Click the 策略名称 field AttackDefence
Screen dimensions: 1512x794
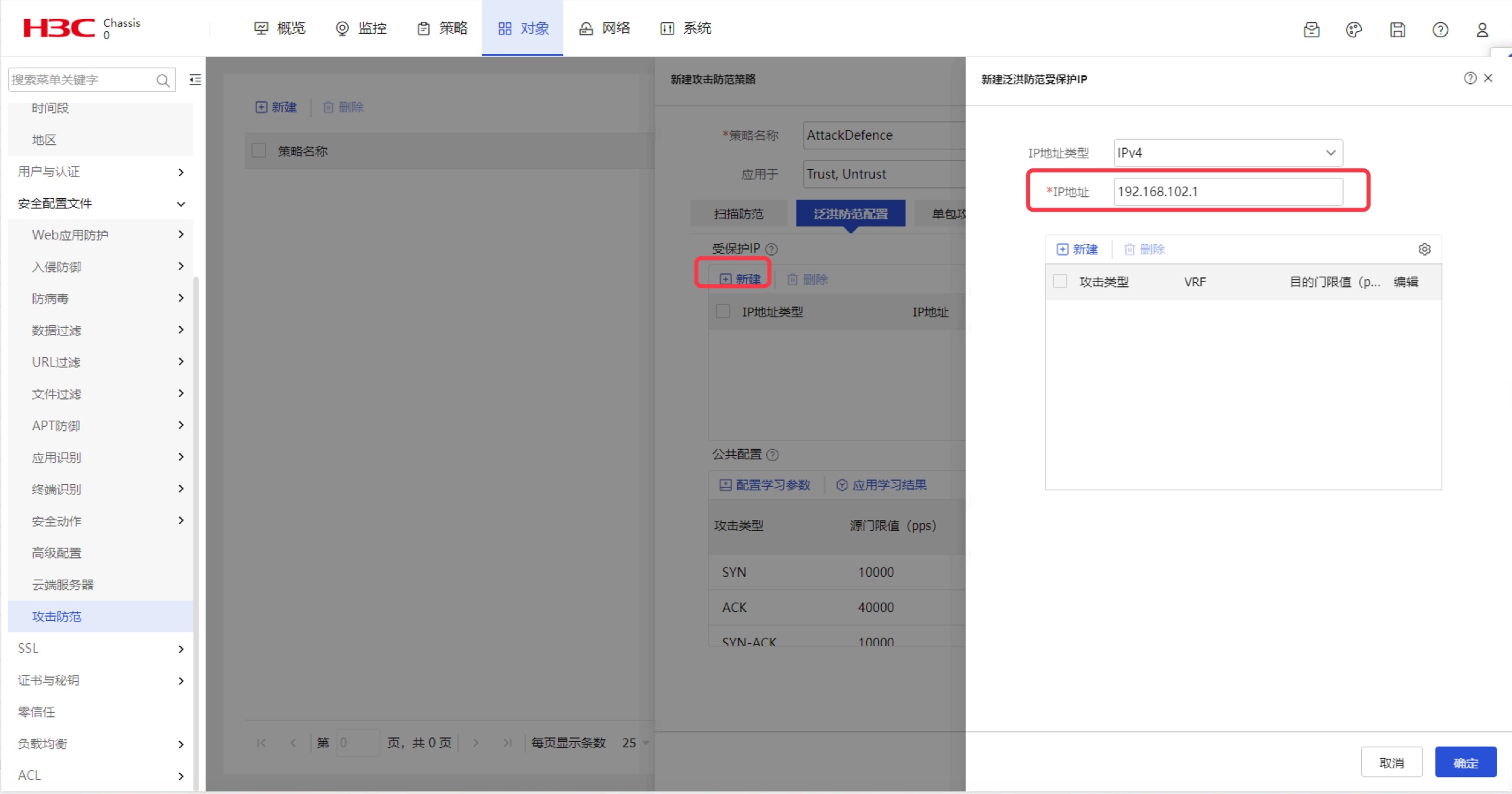pos(884,135)
